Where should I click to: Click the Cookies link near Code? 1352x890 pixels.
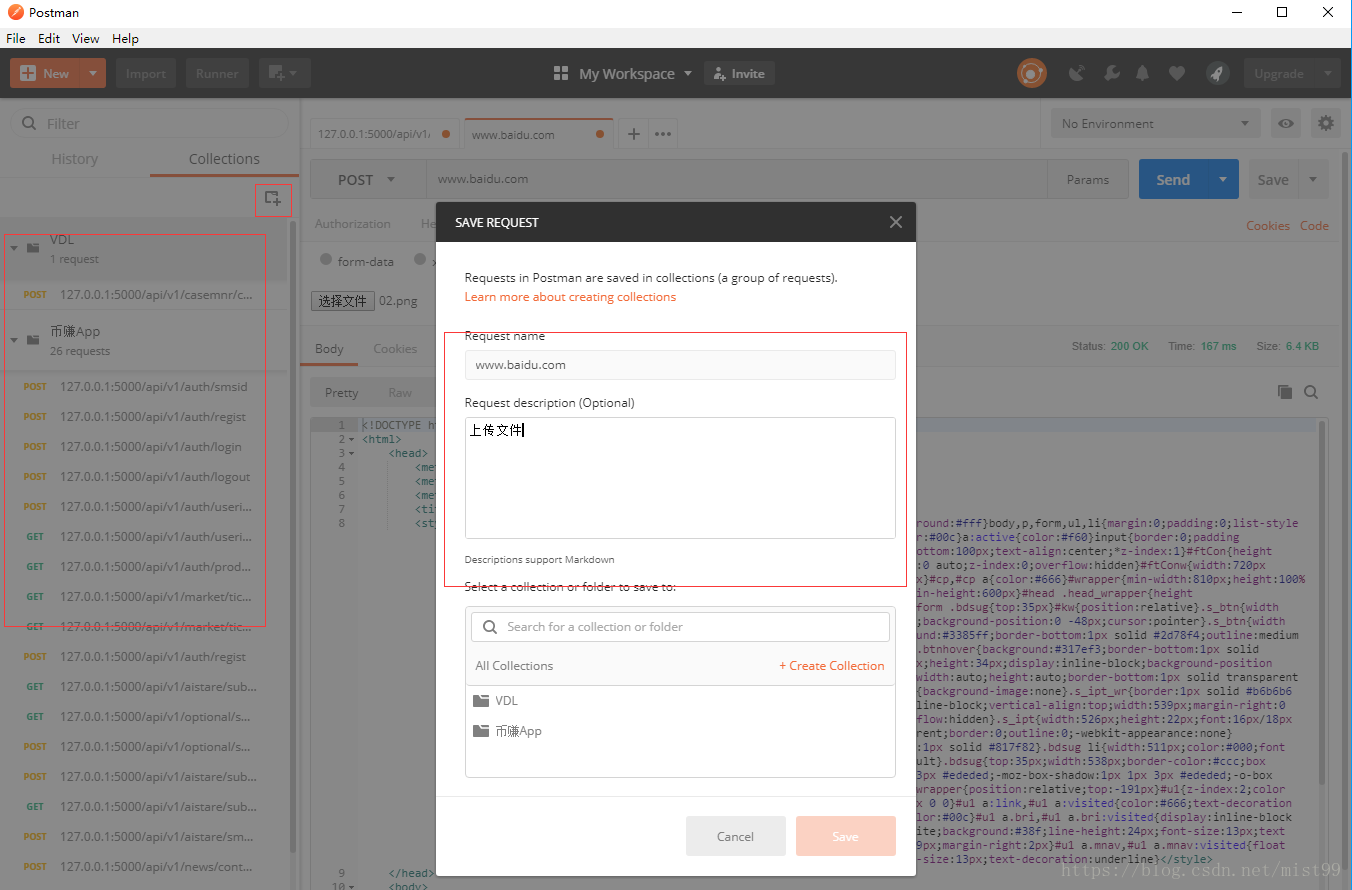[1268, 226]
